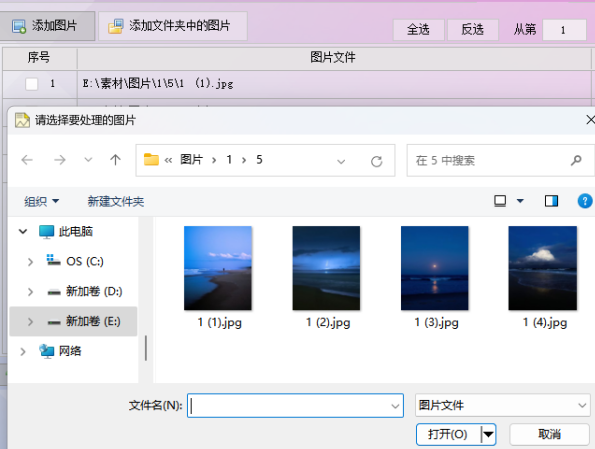This screenshot has width=595, height=449.
Task: Go up one folder level
Action: coord(115,160)
